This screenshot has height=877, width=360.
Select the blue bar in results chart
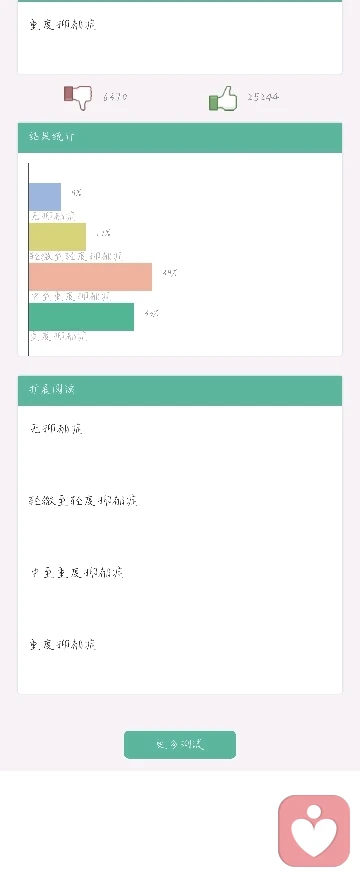coord(45,197)
